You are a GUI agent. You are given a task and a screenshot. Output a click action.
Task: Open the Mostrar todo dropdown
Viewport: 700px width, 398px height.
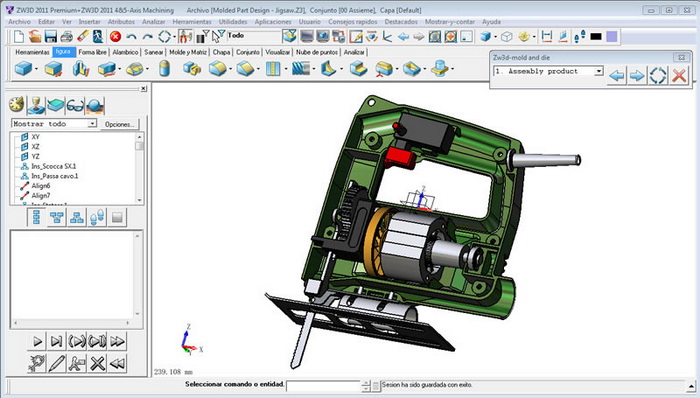pos(54,124)
